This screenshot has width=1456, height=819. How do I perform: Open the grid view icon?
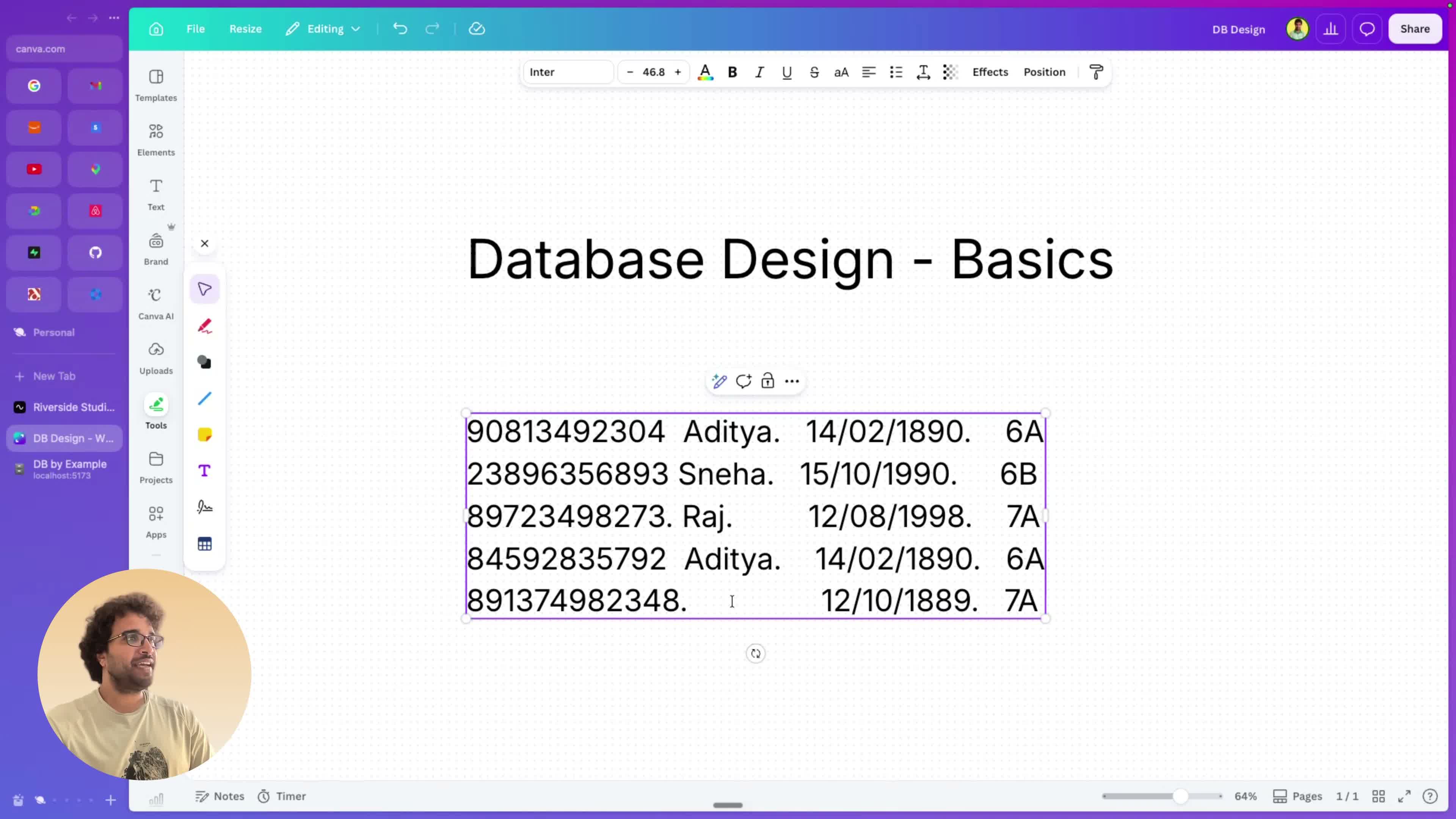pyautogui.click(x=1379, y=796)
